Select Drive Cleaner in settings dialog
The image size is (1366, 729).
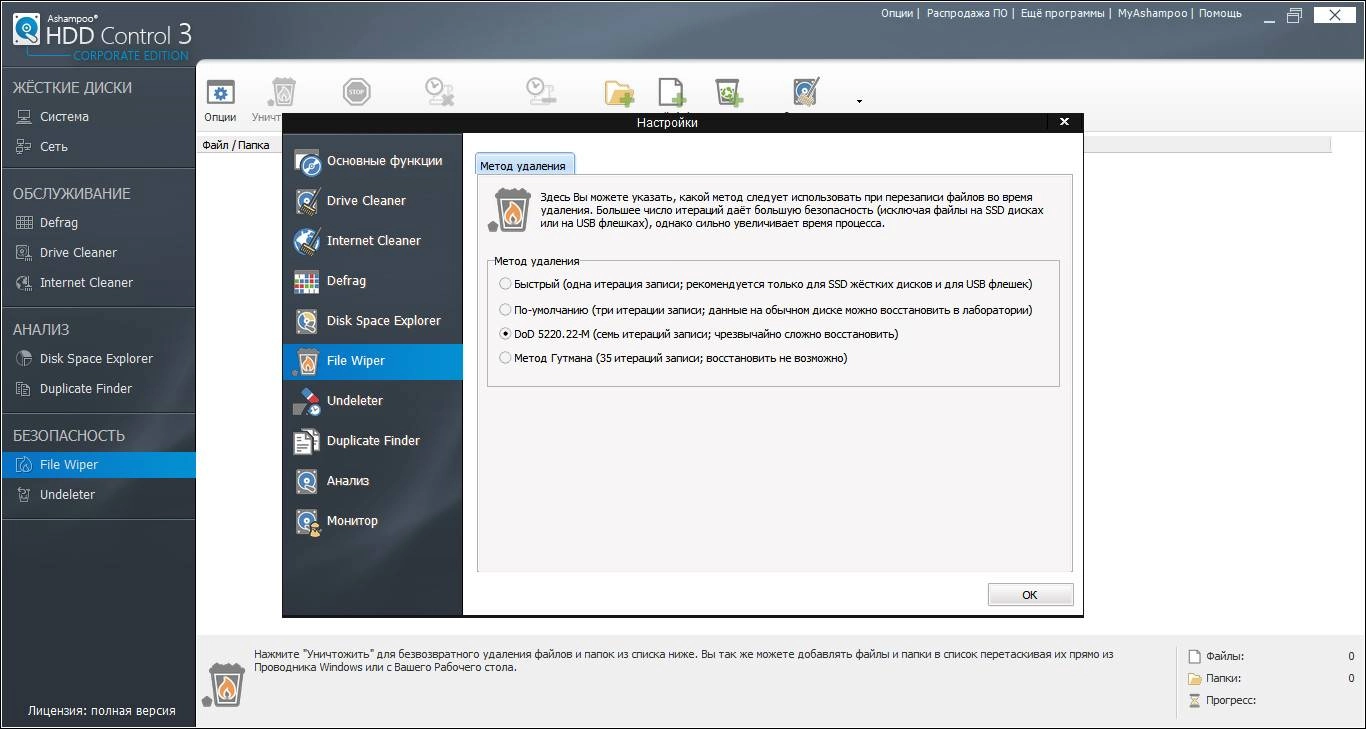click(x=373, y=201)
